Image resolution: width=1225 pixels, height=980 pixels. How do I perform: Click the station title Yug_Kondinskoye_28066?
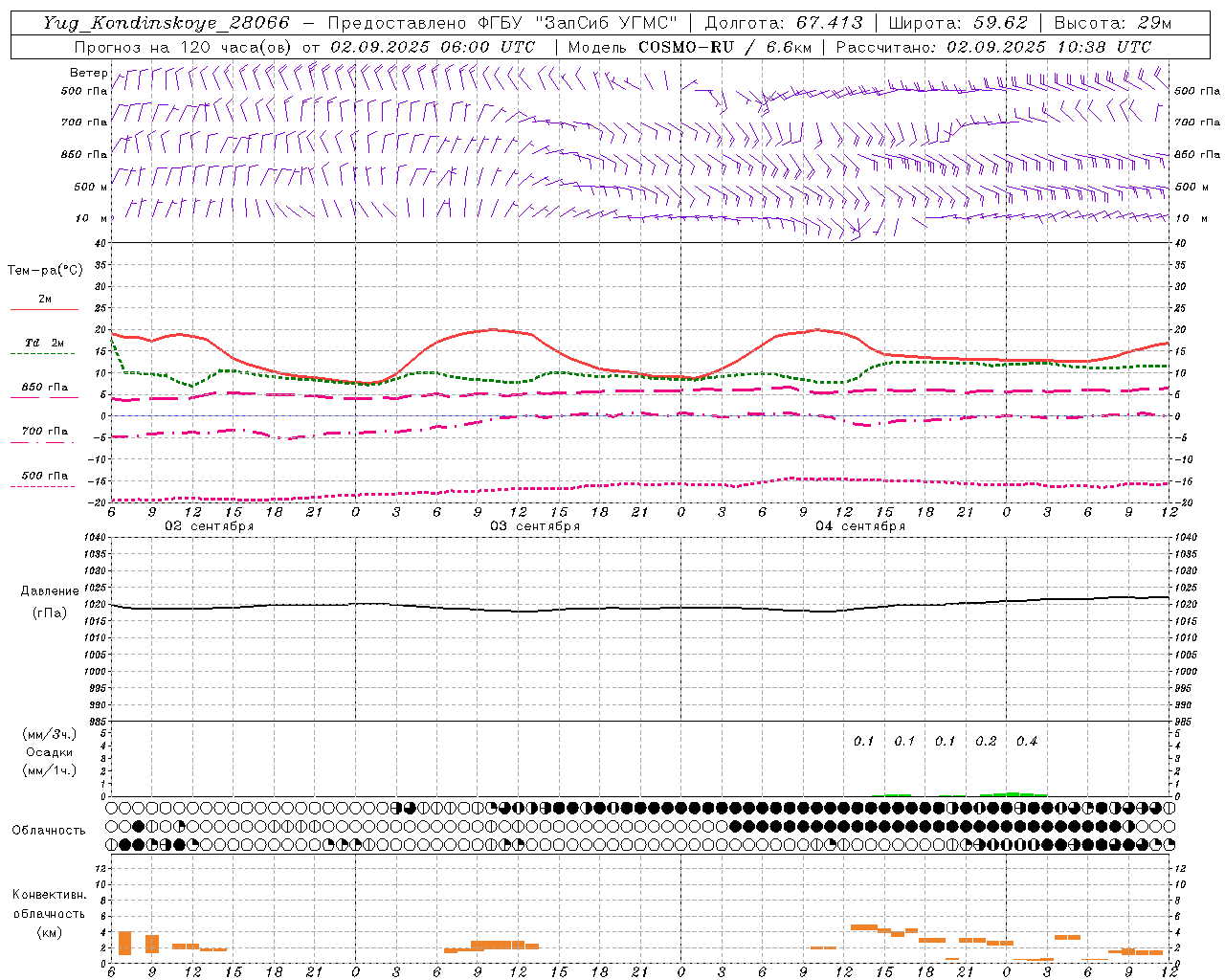point(167,23)
